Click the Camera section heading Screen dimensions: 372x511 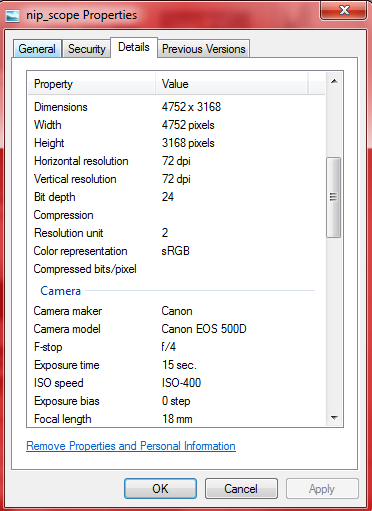pyautogui.click(x=60, y=291)
